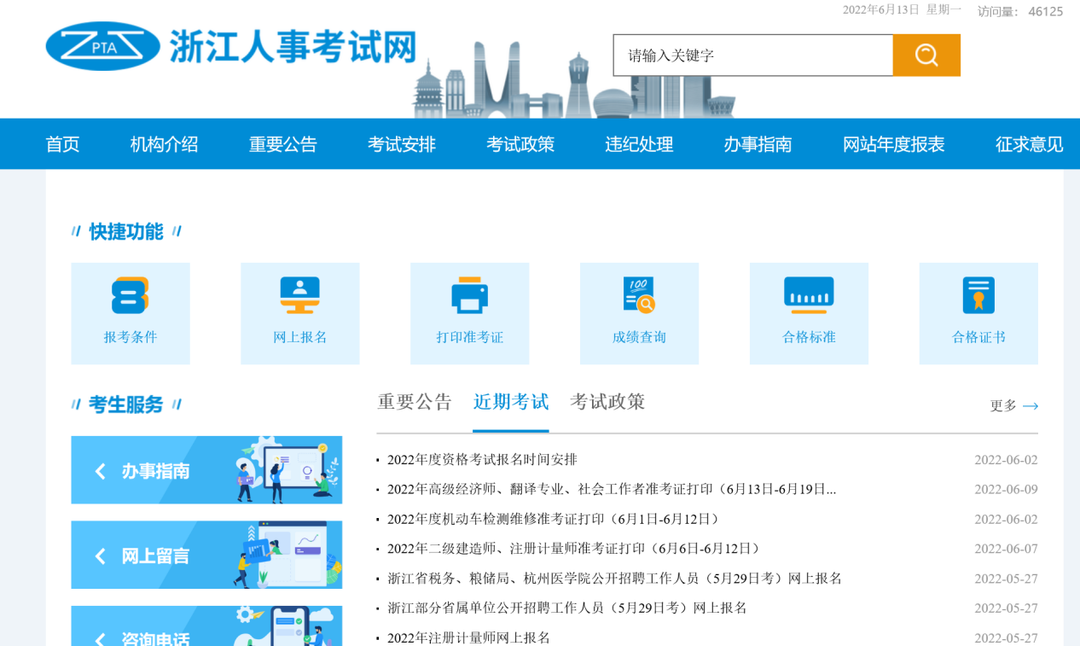
Task: Click the chevron on 办事指南 banner
Action: click(x=101, y=471)
